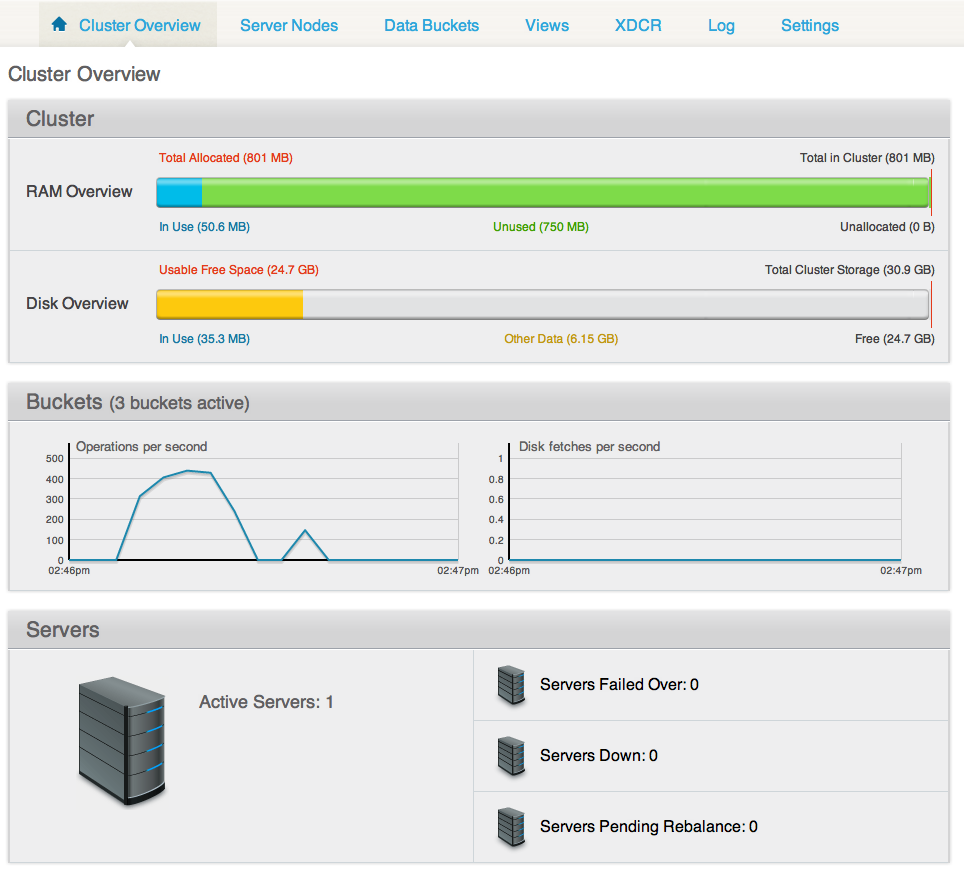Click the yellow Other Data disk segment
Screen dimensions: 964x886
230,304
